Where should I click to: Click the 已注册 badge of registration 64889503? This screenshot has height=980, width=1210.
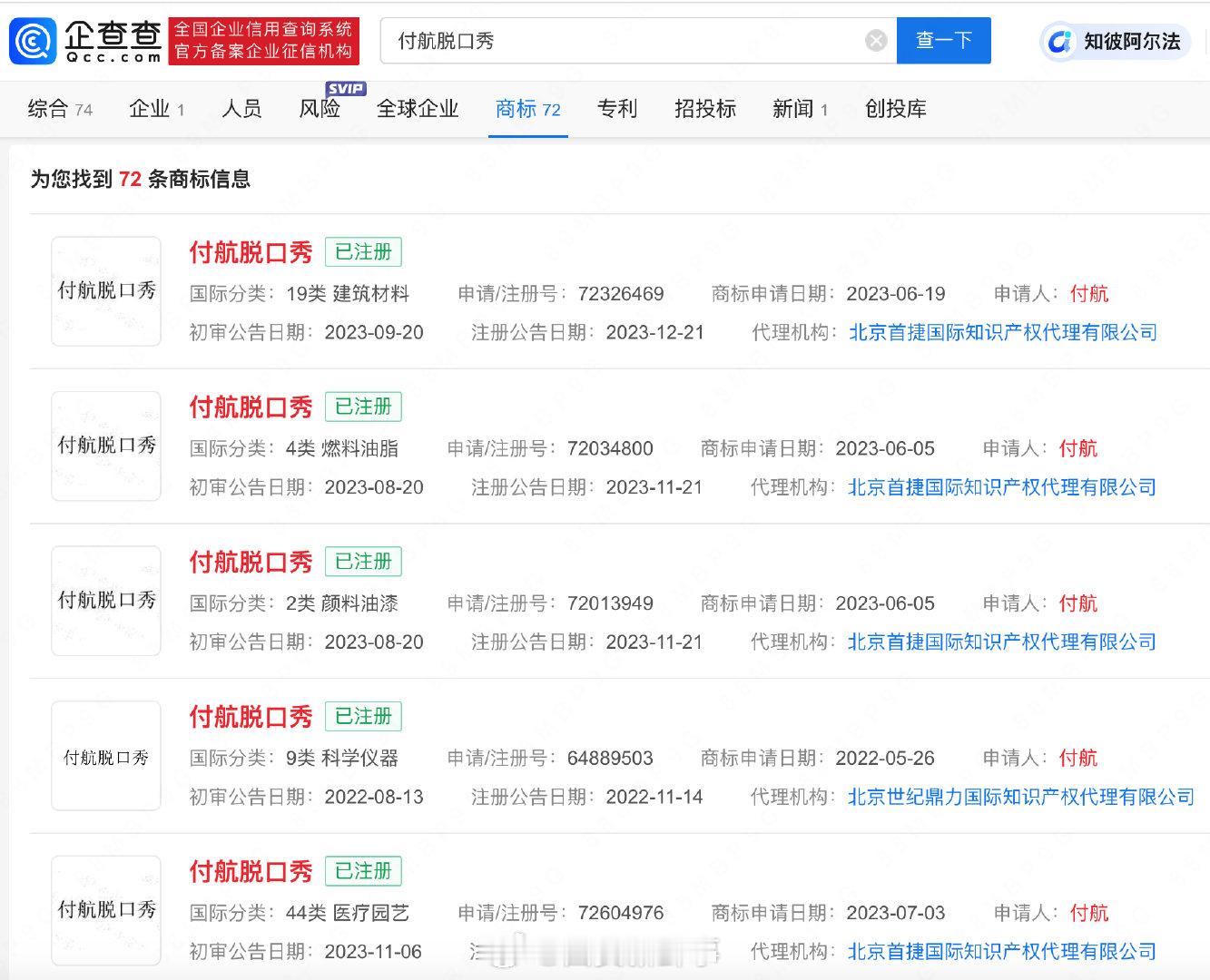tap(363, 717)
